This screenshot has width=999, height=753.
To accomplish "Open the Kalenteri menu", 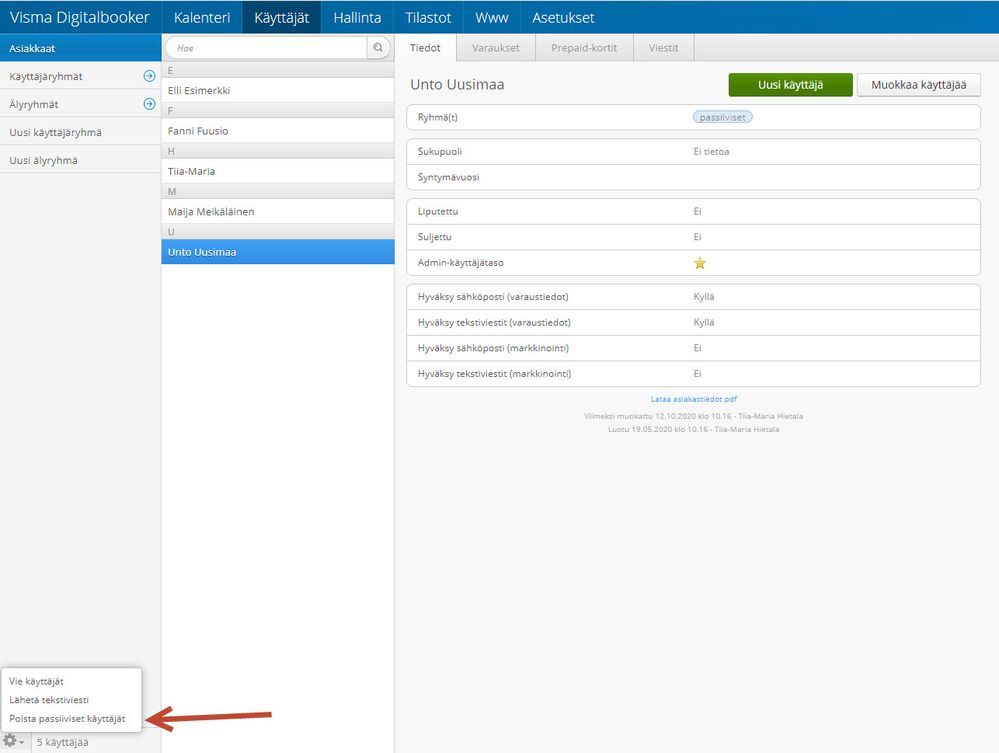I will pos(202,17).
